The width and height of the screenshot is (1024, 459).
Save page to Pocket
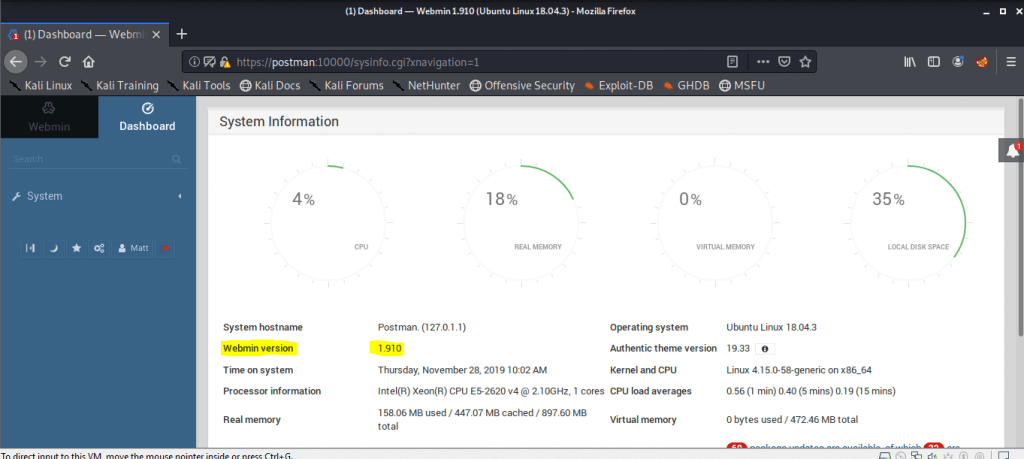[x=784, y=62]
